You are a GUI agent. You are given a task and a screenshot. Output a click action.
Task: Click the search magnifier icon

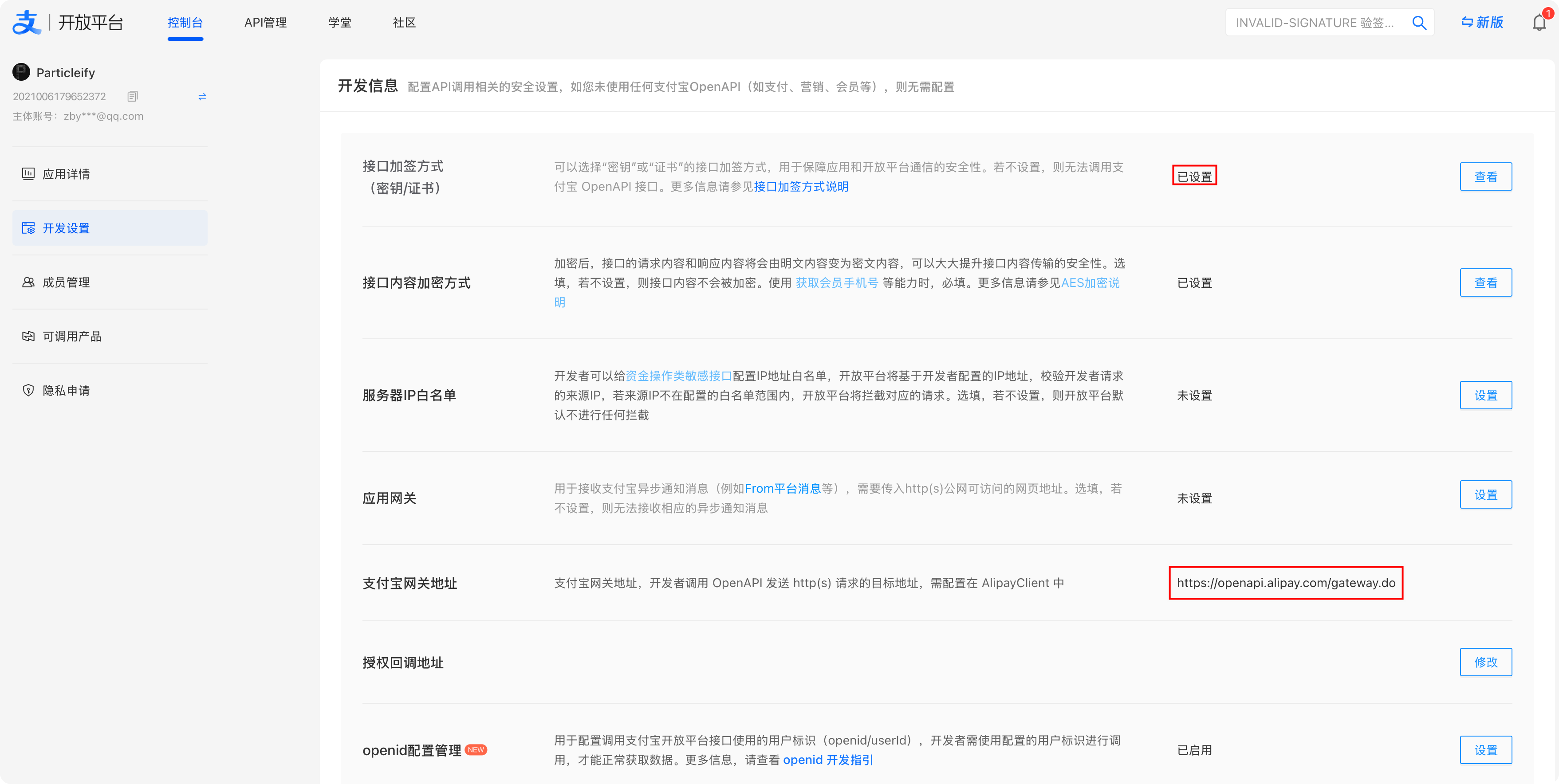1419,23
